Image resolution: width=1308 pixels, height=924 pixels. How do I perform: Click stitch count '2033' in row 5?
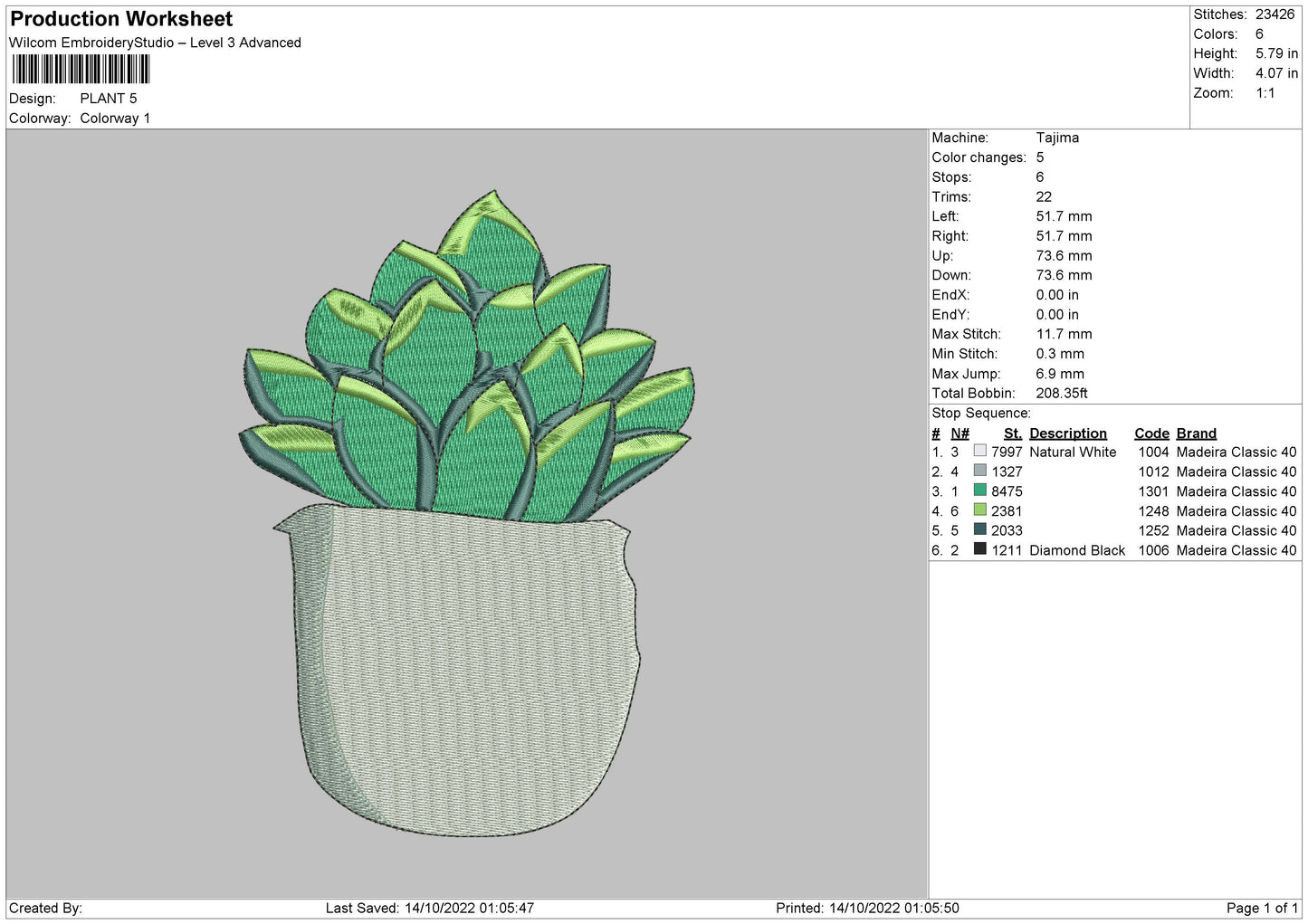(1007, 531)
